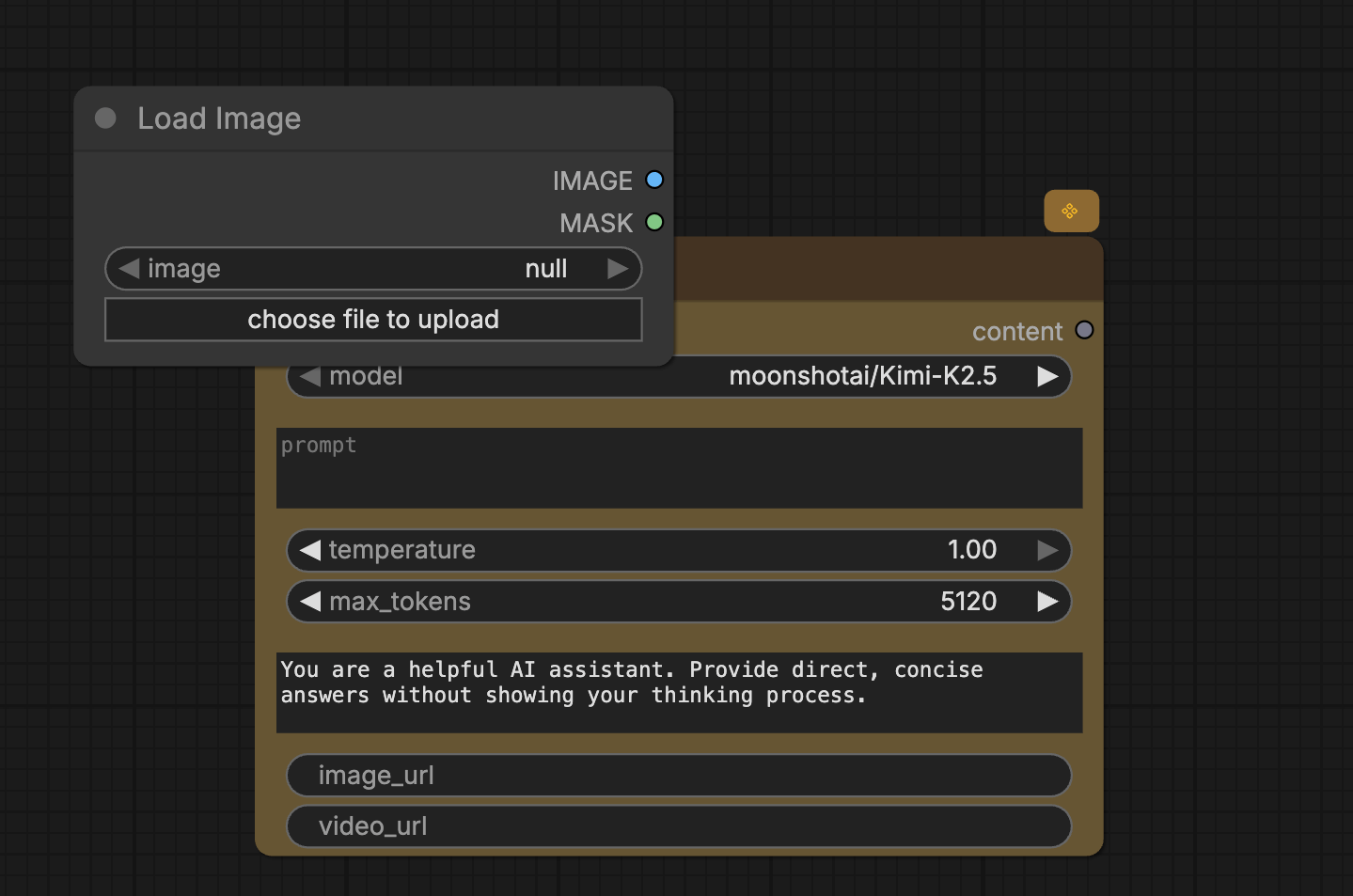This screenshot has height=896, width=1353.
Task: Switch to next model using right arrow
Action: point(1047,376)
